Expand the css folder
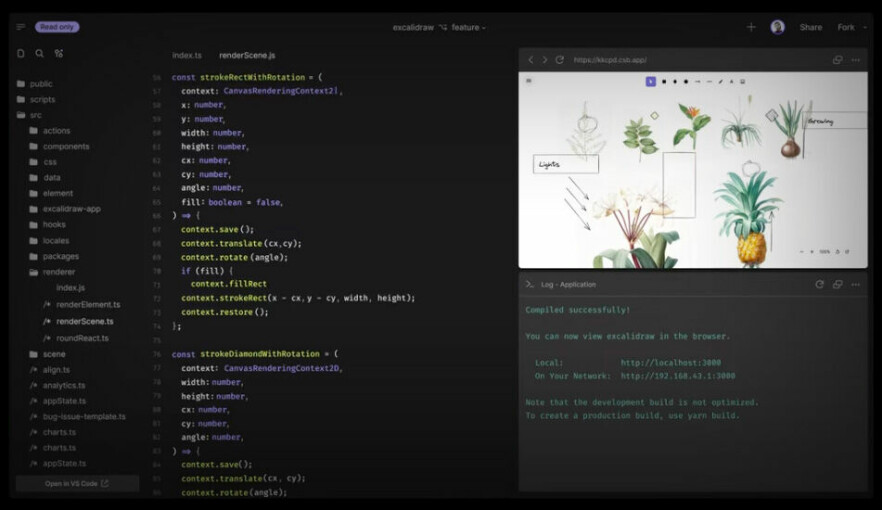The image size is (882, 510). coord(43,162)
